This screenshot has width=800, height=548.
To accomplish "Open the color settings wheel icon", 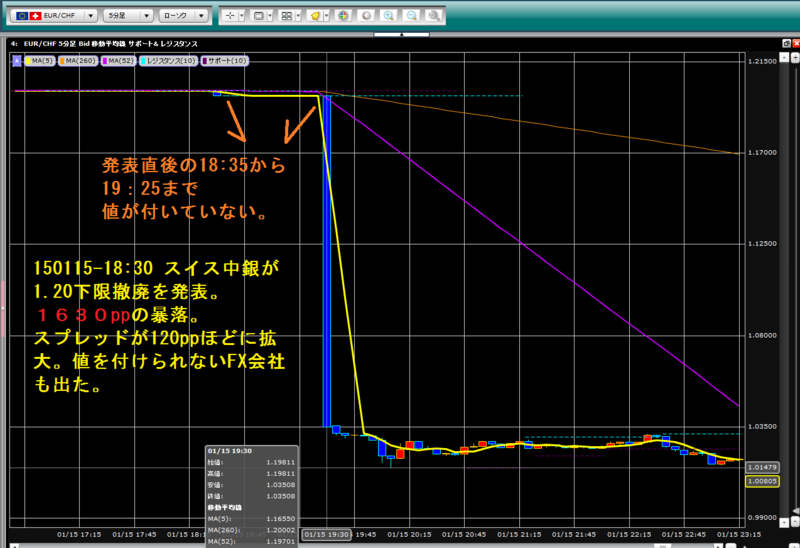I will [343, 16].
